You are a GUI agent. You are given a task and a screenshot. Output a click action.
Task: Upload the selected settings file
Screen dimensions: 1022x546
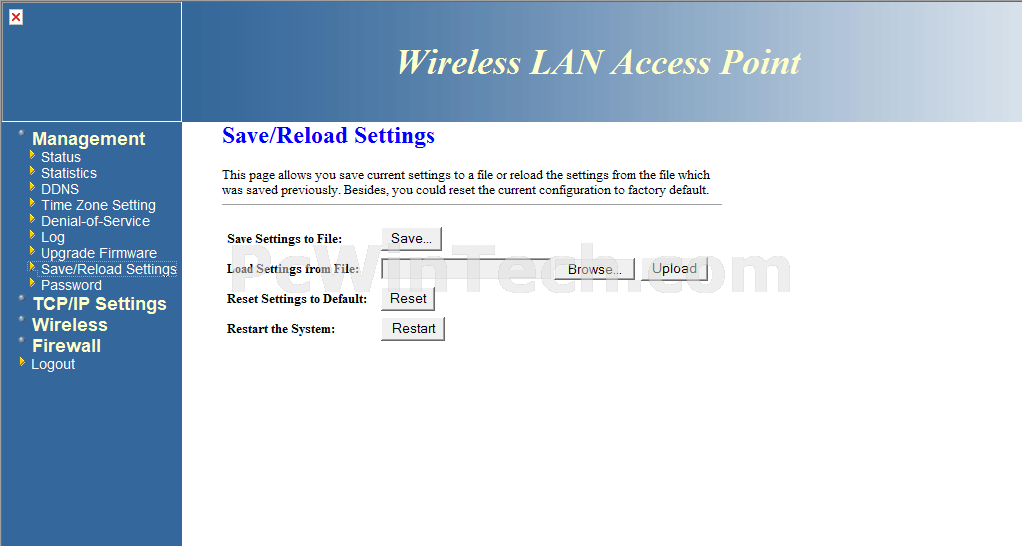675,268
